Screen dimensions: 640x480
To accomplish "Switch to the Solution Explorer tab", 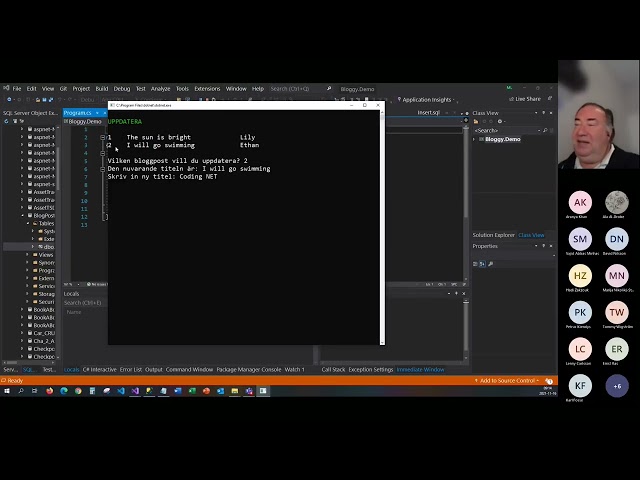I will tap(494, 235).
